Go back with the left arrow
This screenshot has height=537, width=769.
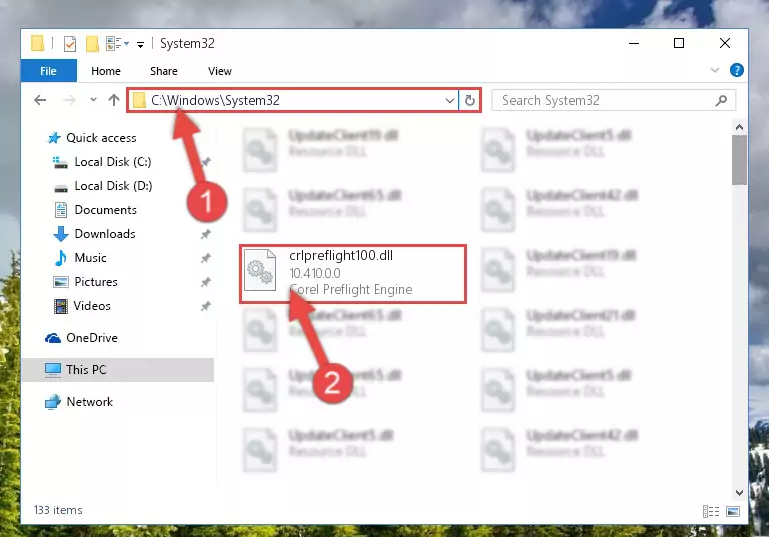pos(40,100)
